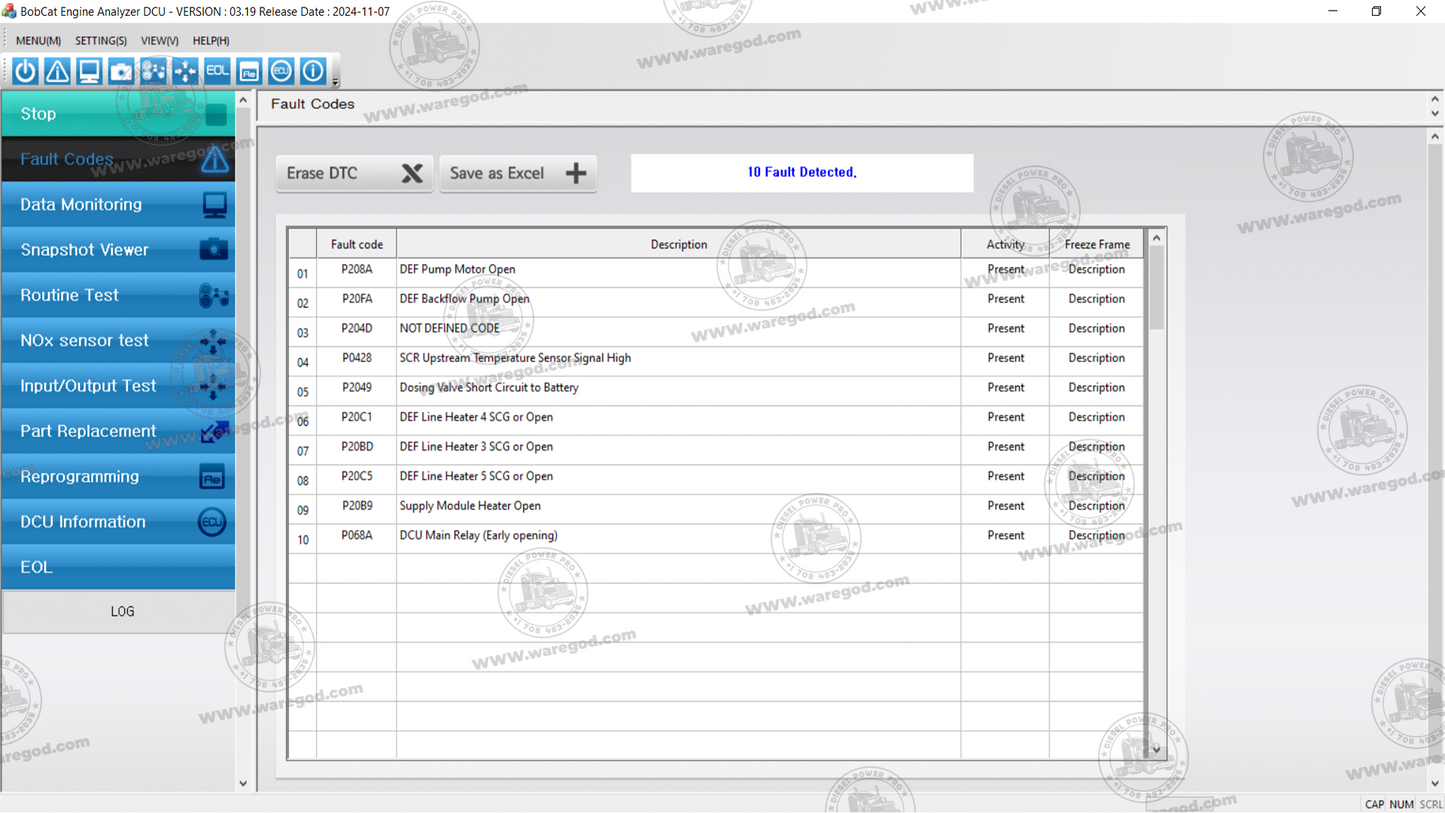
Task: Open the SETTING(S) menu
Action: (x=100, y=40)
